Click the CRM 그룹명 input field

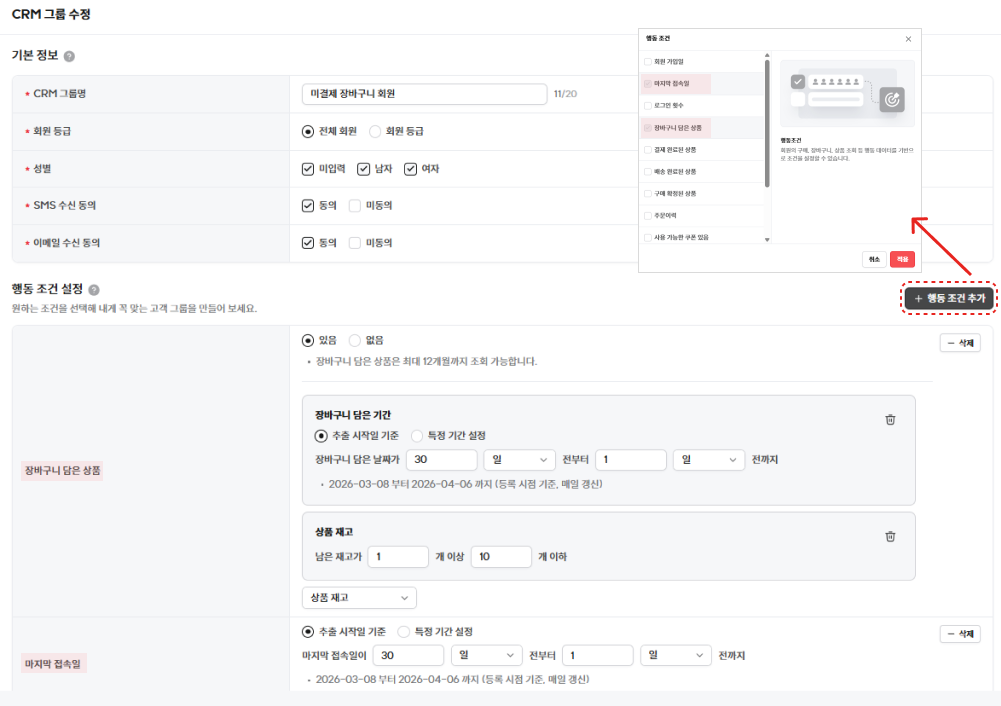[424, 93]
